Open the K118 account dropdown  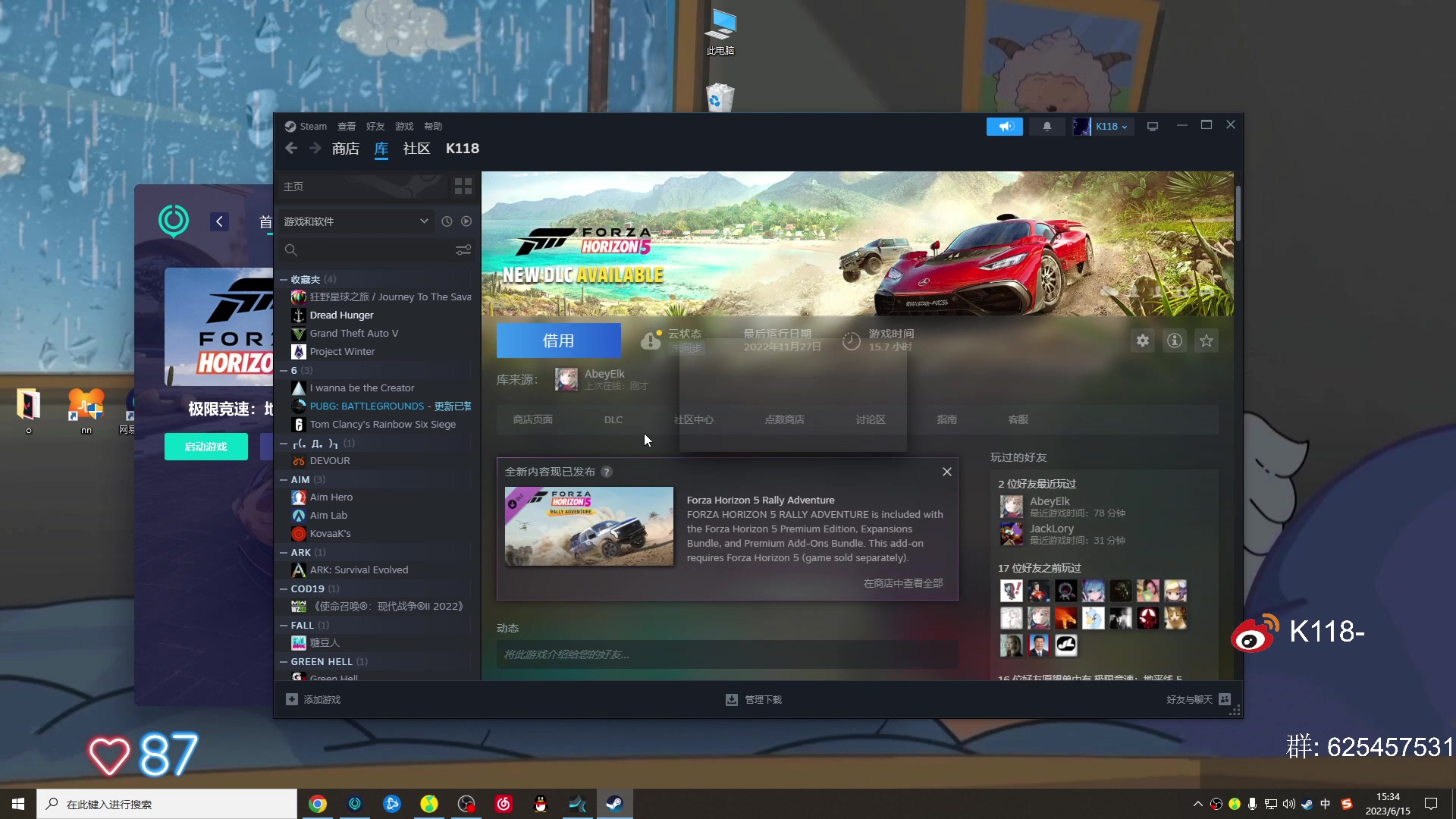[1103, 127]
